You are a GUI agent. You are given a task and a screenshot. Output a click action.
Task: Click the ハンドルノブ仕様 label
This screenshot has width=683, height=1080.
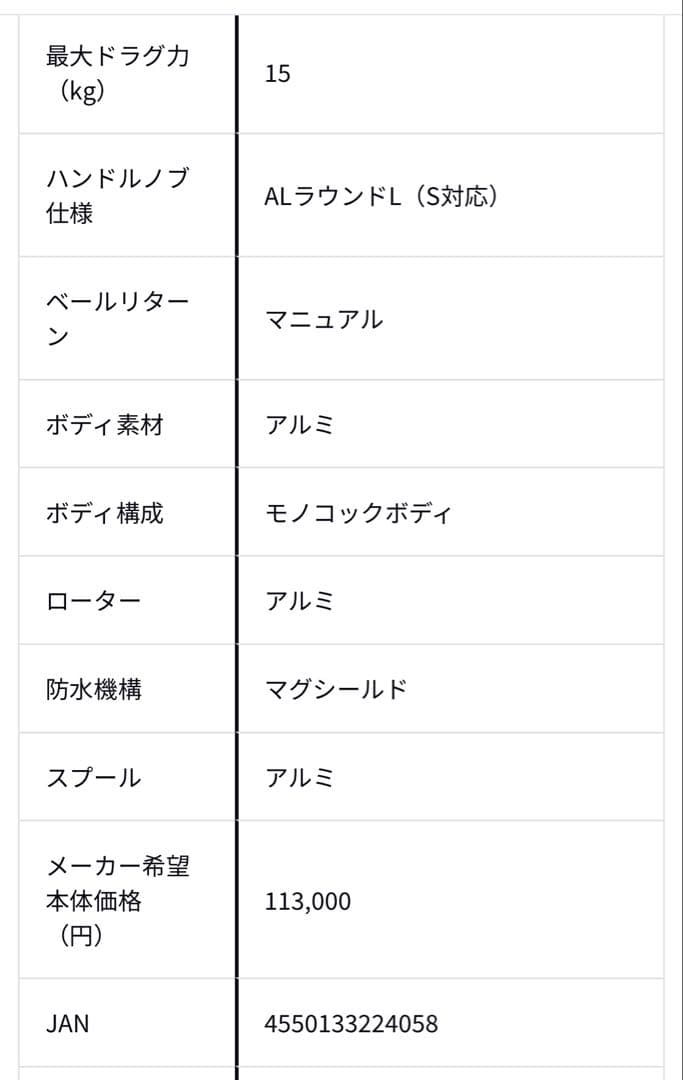click(117, 196)
